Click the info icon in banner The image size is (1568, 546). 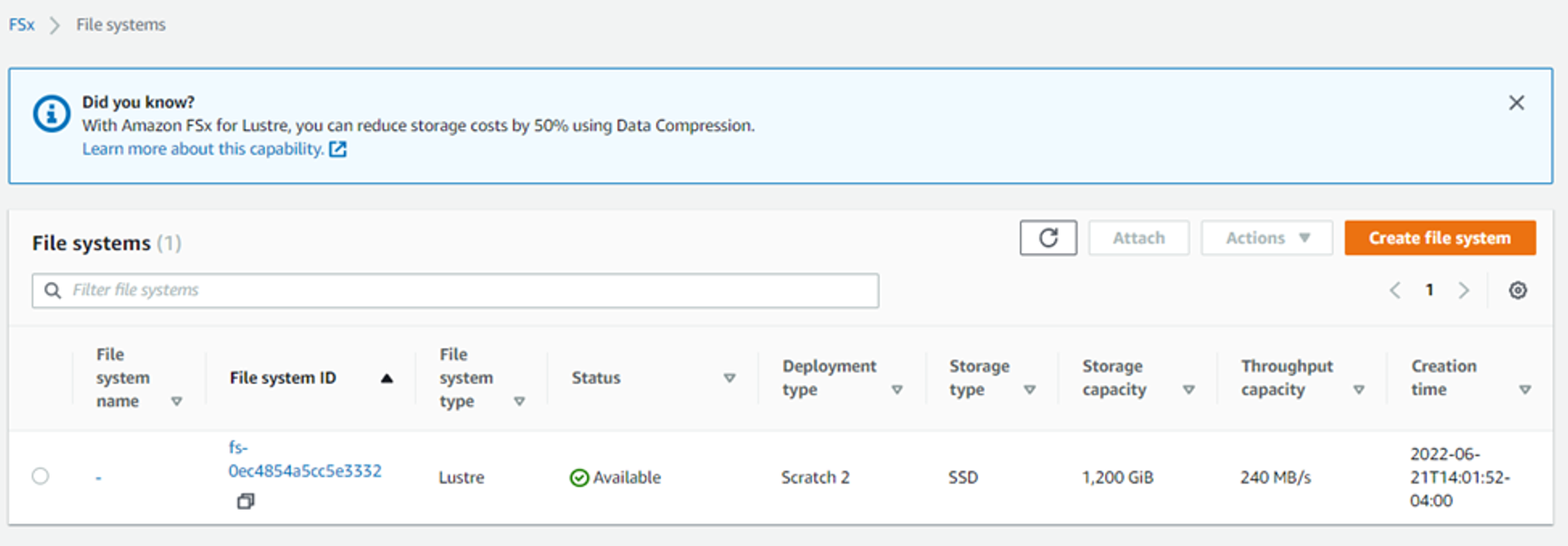(51, 114)
